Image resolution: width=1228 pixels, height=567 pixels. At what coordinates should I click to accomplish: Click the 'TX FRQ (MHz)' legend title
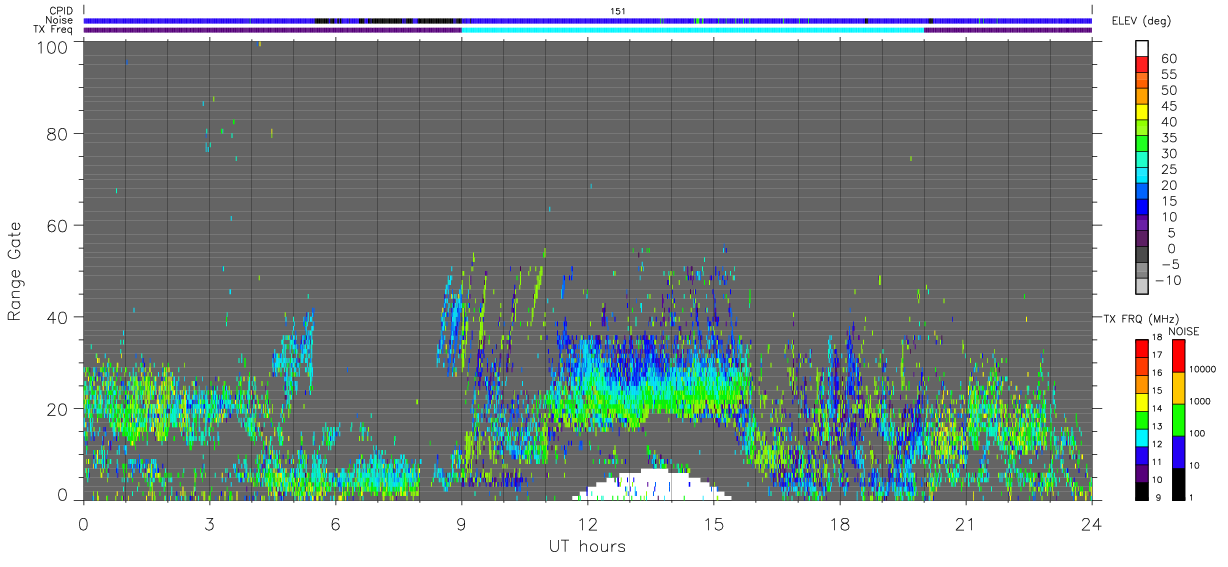1136,318
